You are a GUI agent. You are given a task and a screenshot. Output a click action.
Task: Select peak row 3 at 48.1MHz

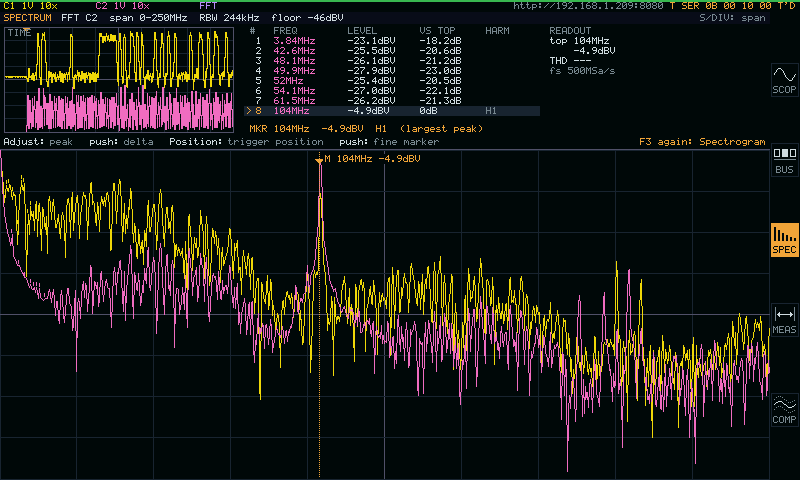coord(392,61)
